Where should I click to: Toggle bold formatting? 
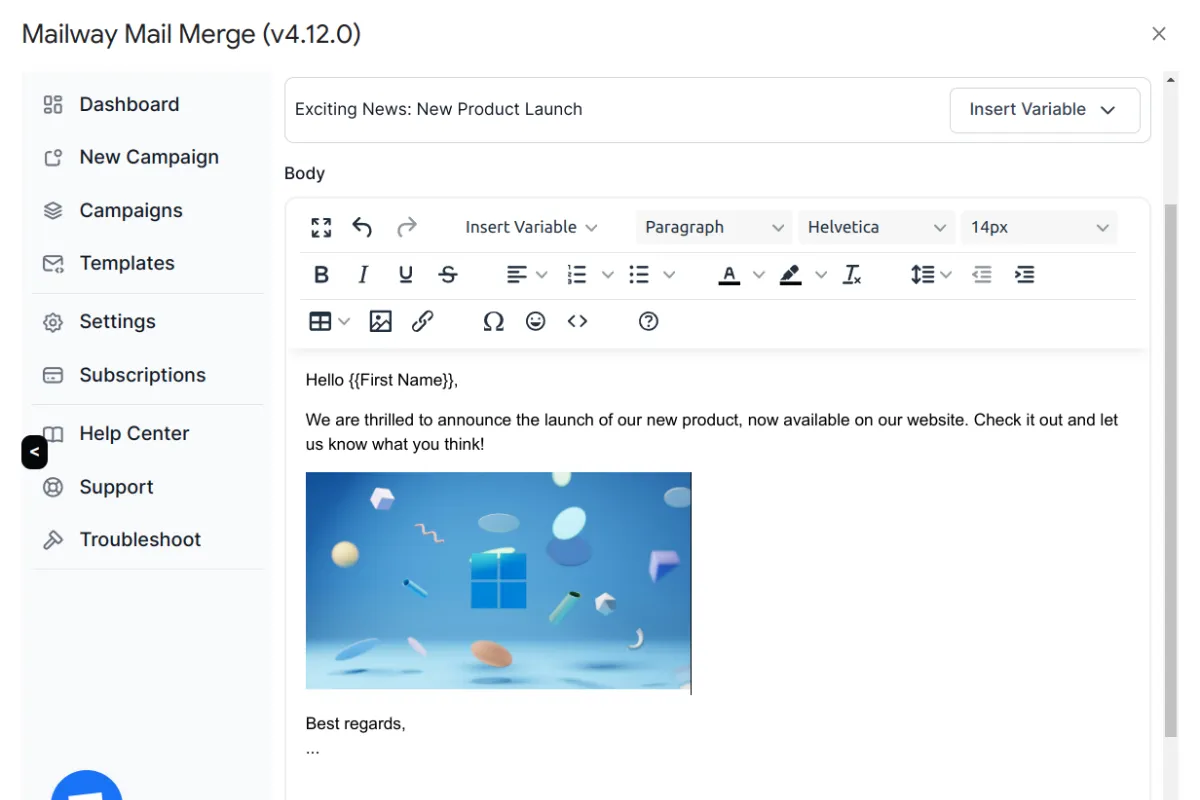pyautogui.click(x=321, y=274)
